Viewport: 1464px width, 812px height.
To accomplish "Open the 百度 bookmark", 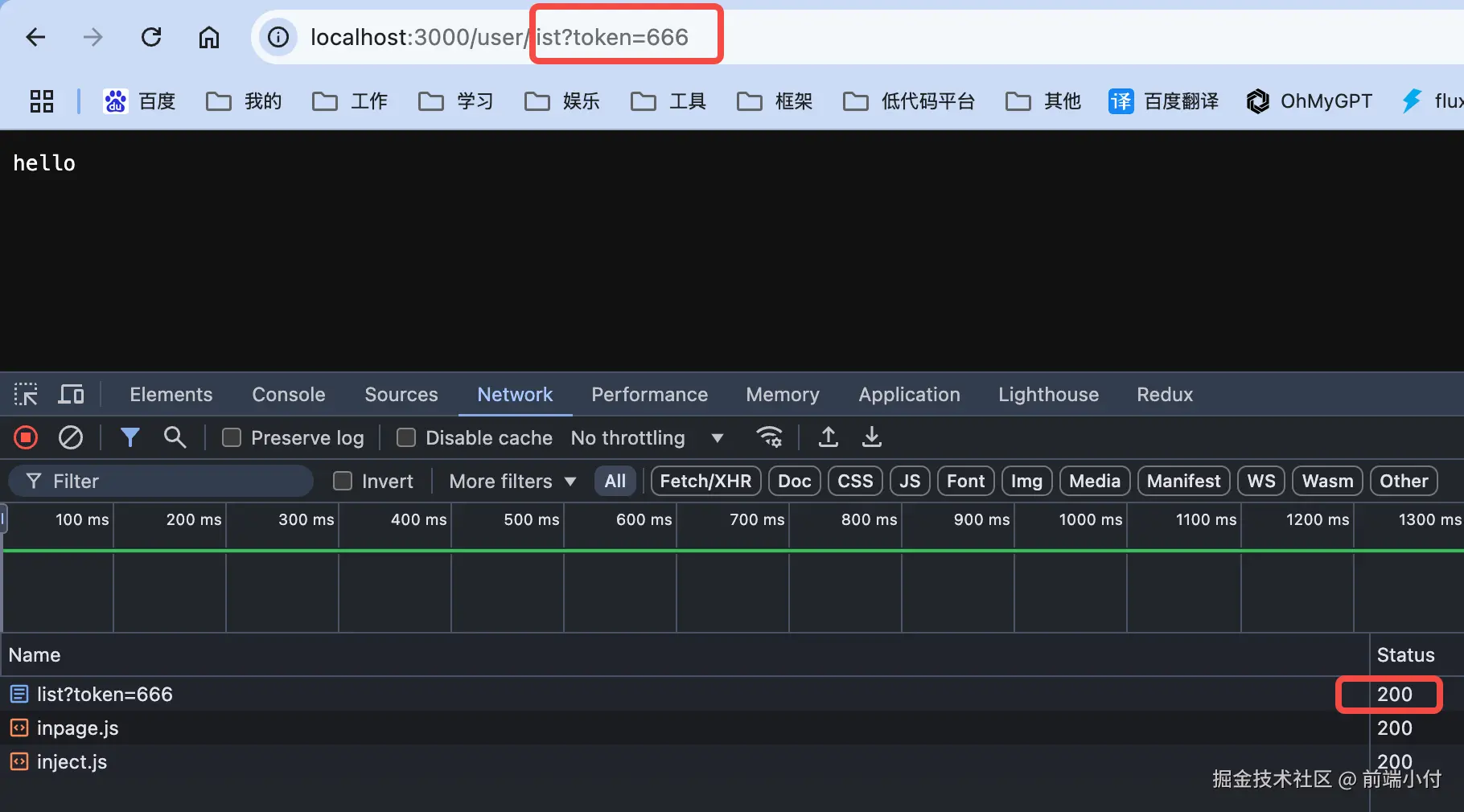I will coord(140,101).
